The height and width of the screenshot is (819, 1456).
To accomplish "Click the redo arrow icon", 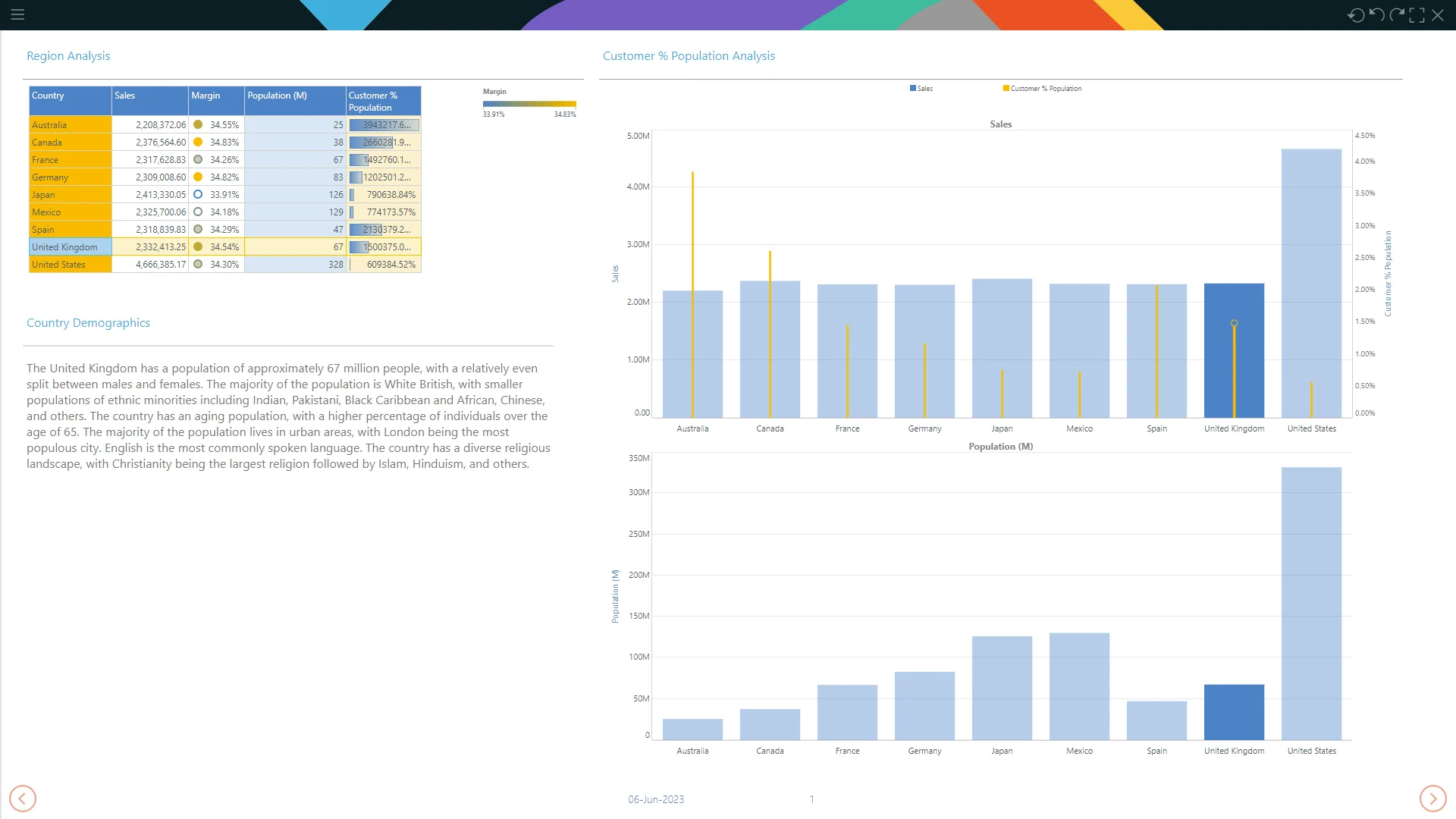I will pyautogui.click(x=1397, y=15).
